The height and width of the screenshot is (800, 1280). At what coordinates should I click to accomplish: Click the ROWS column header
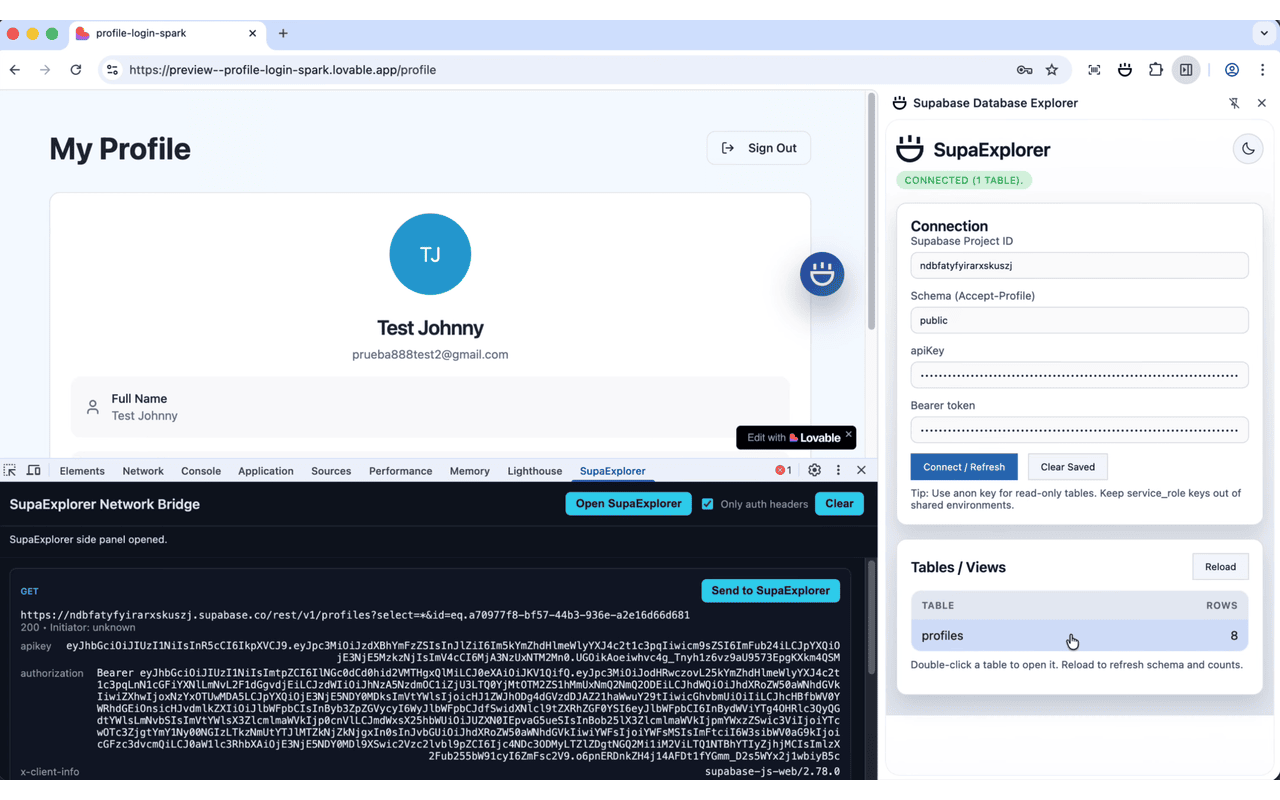click(x=1221, y=606)
